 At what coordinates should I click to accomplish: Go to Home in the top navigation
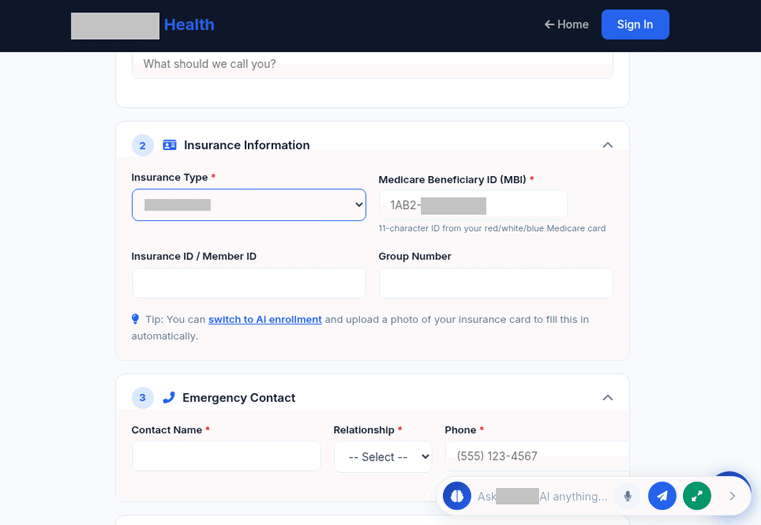point(566,24)
